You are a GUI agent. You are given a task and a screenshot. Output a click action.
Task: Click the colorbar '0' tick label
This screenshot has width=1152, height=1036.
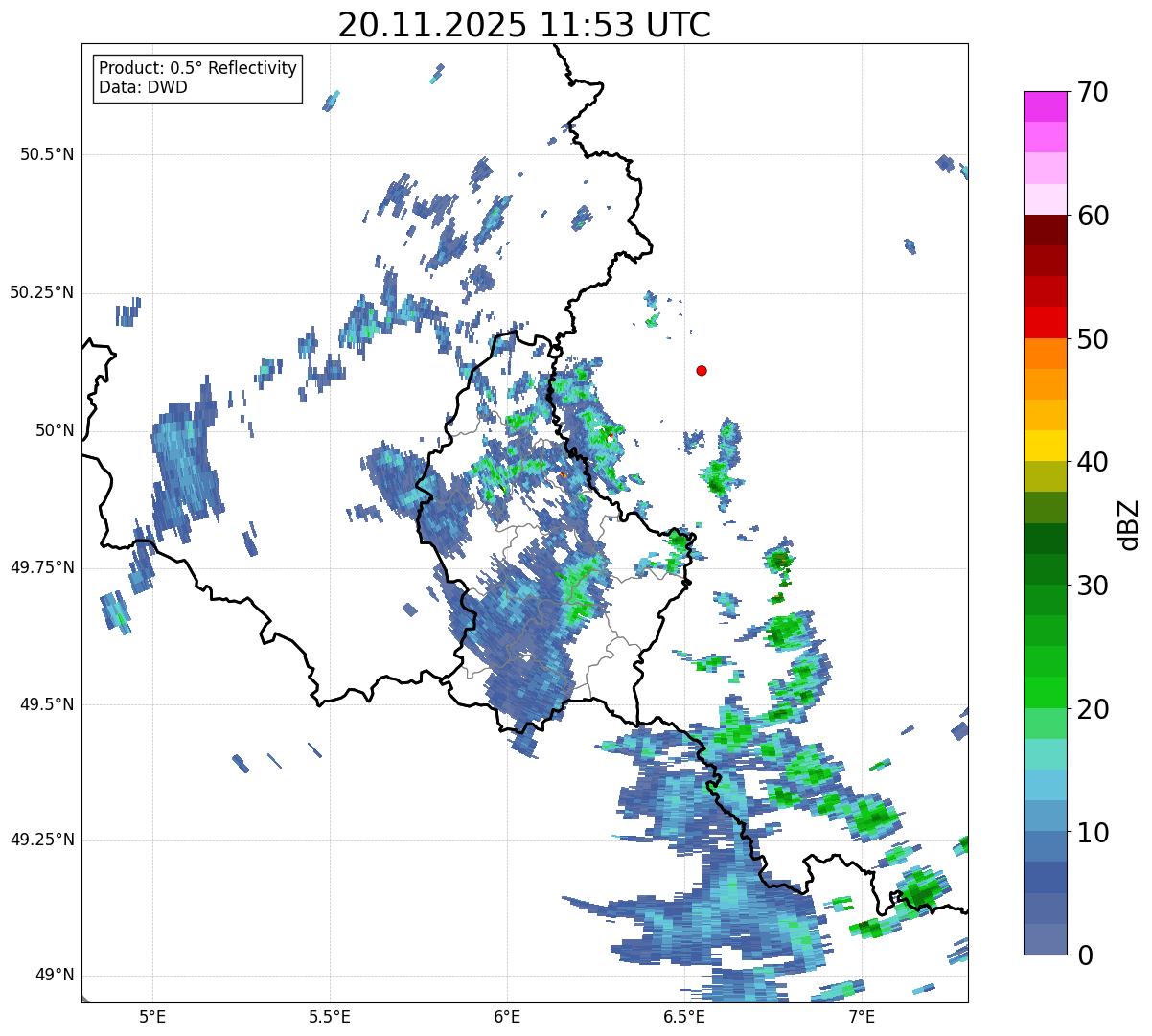pos(1084,956)
